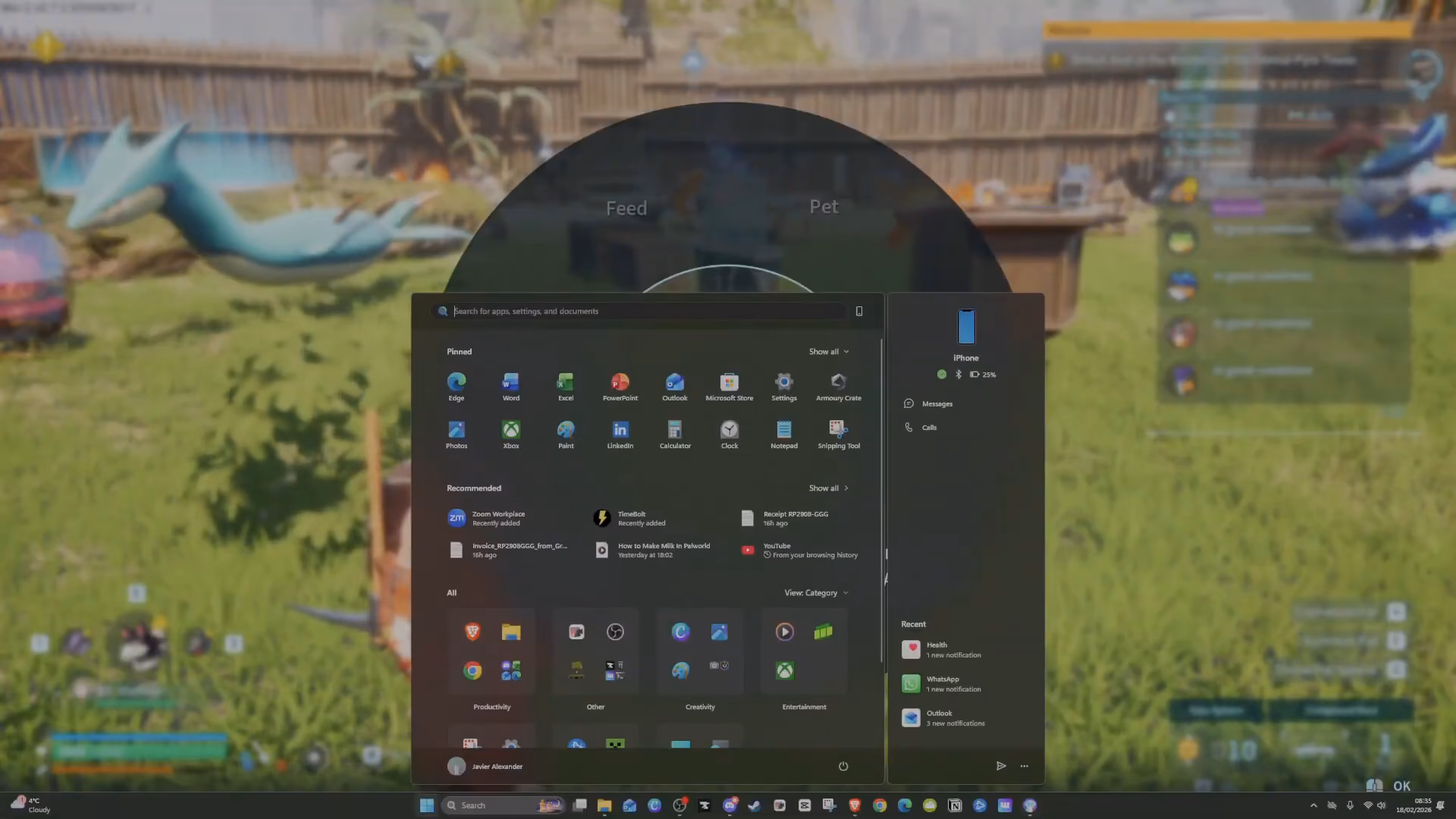1456x819 pixels.
Task: Click the Start menu vertical scrollbar
Action: point(881,500)
